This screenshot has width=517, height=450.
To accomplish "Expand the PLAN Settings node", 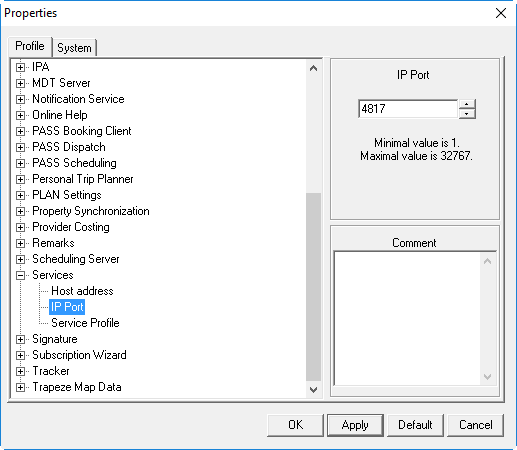I will (20, 195).
